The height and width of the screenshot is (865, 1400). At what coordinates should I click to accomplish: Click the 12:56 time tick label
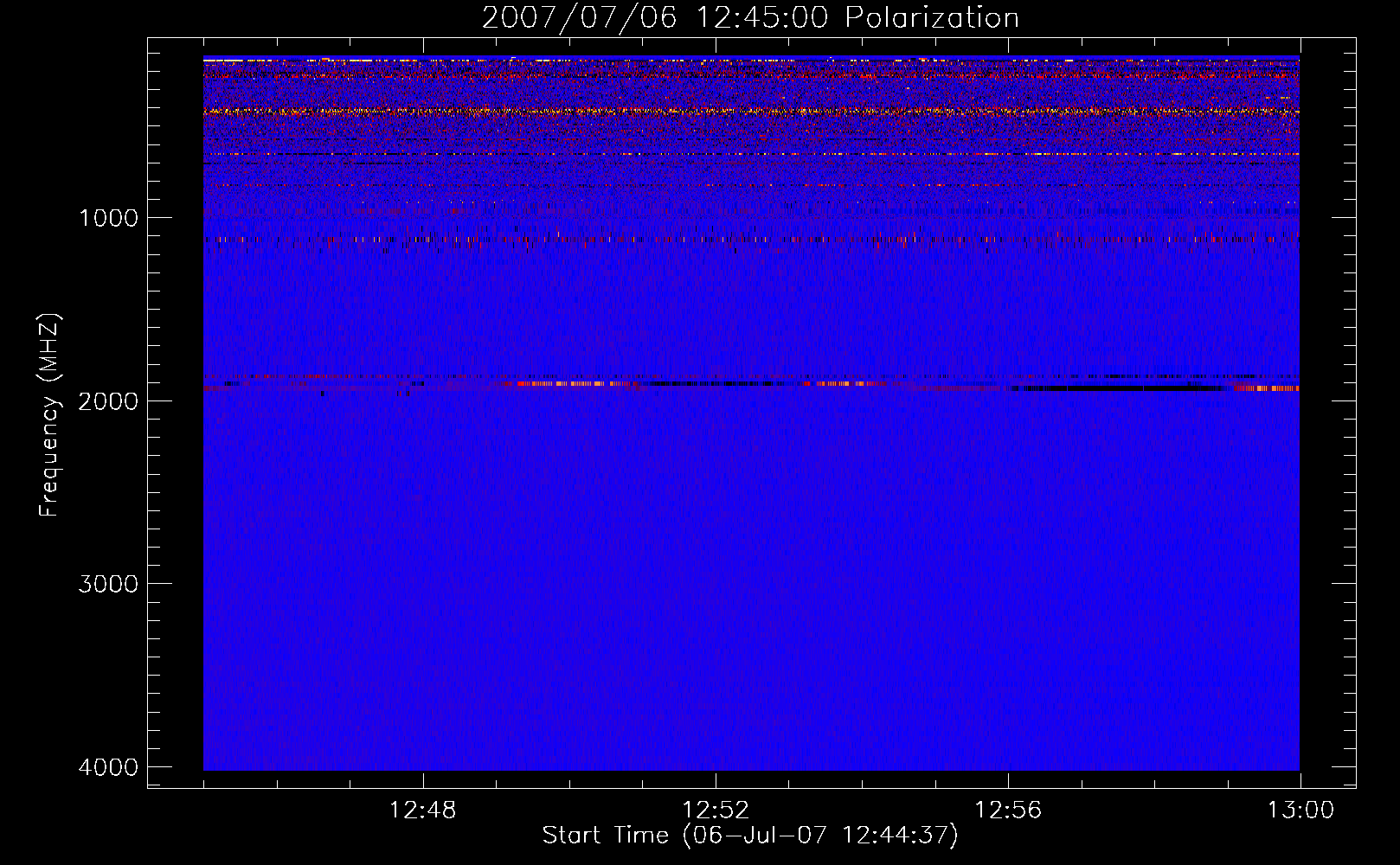(1008, 811)
